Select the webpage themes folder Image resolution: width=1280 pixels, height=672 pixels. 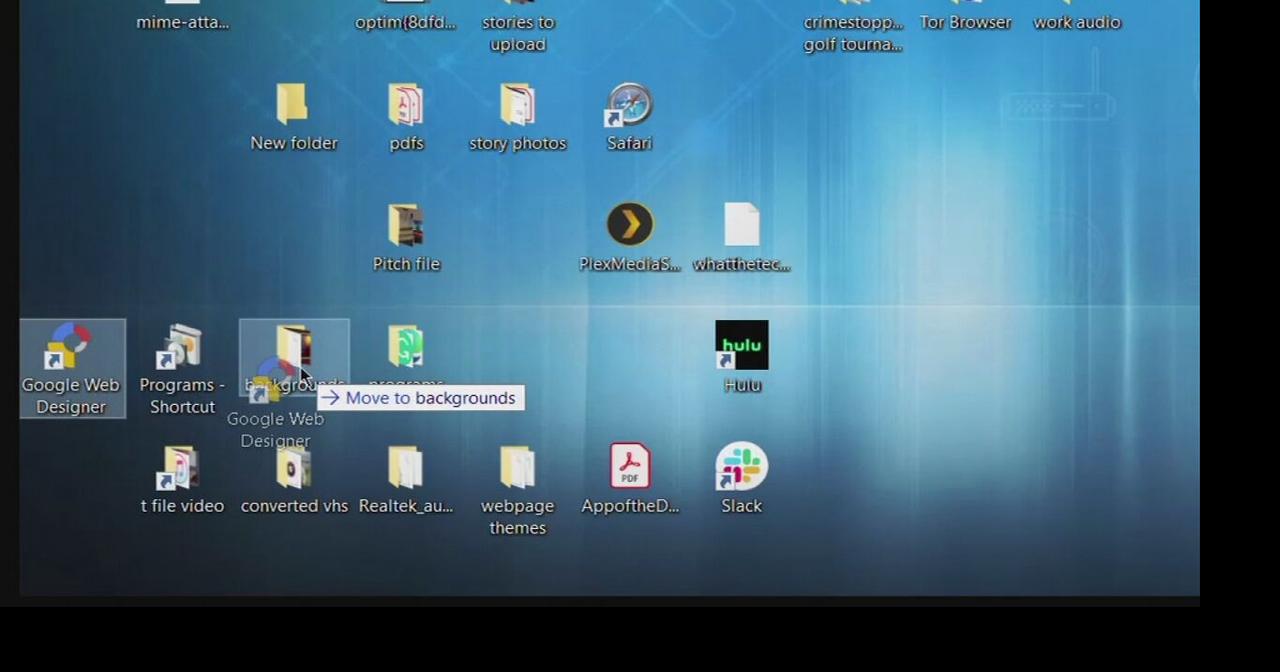pos(517,467)
